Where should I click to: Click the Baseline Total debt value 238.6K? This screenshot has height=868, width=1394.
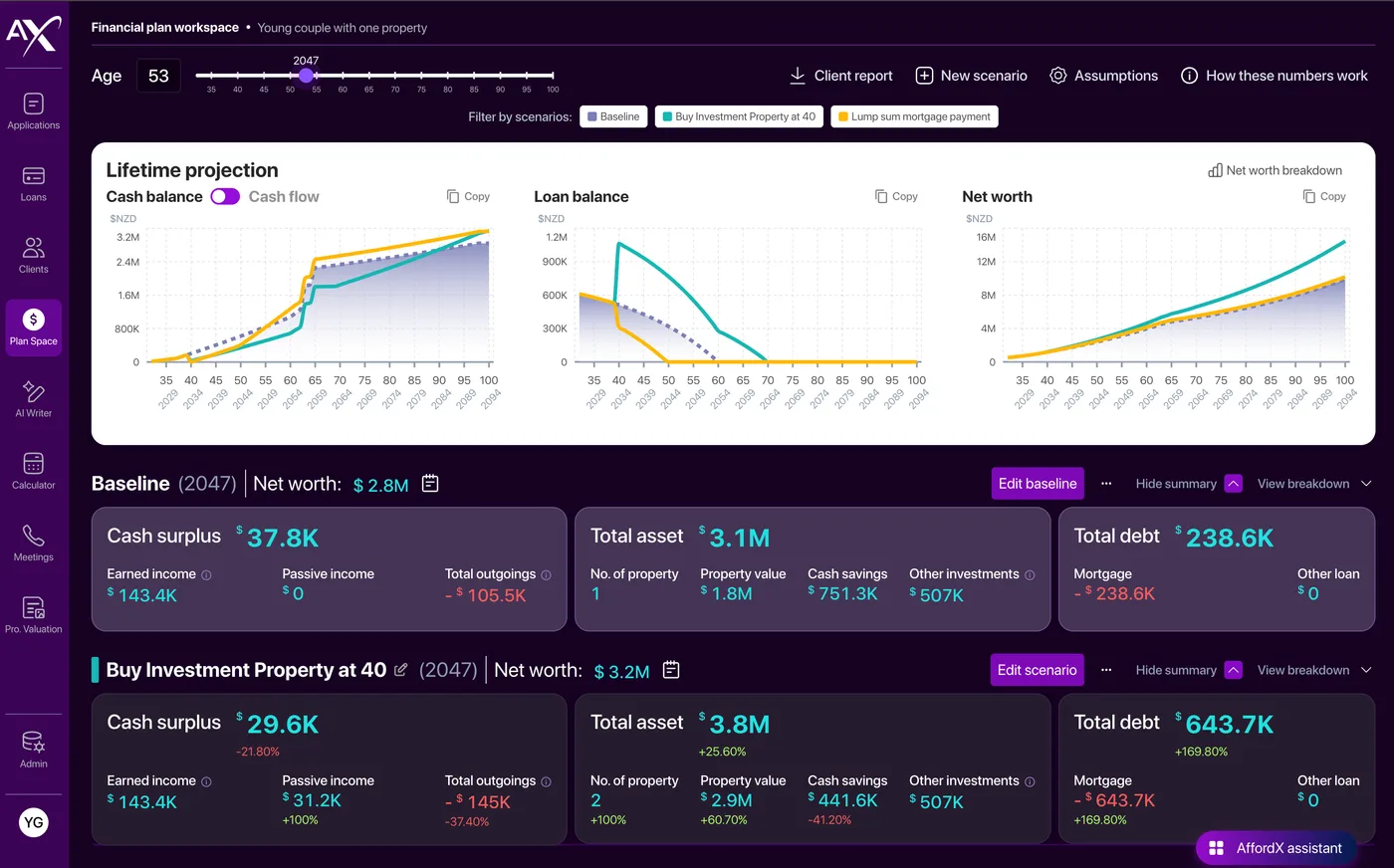click(x=1225, y=538)
